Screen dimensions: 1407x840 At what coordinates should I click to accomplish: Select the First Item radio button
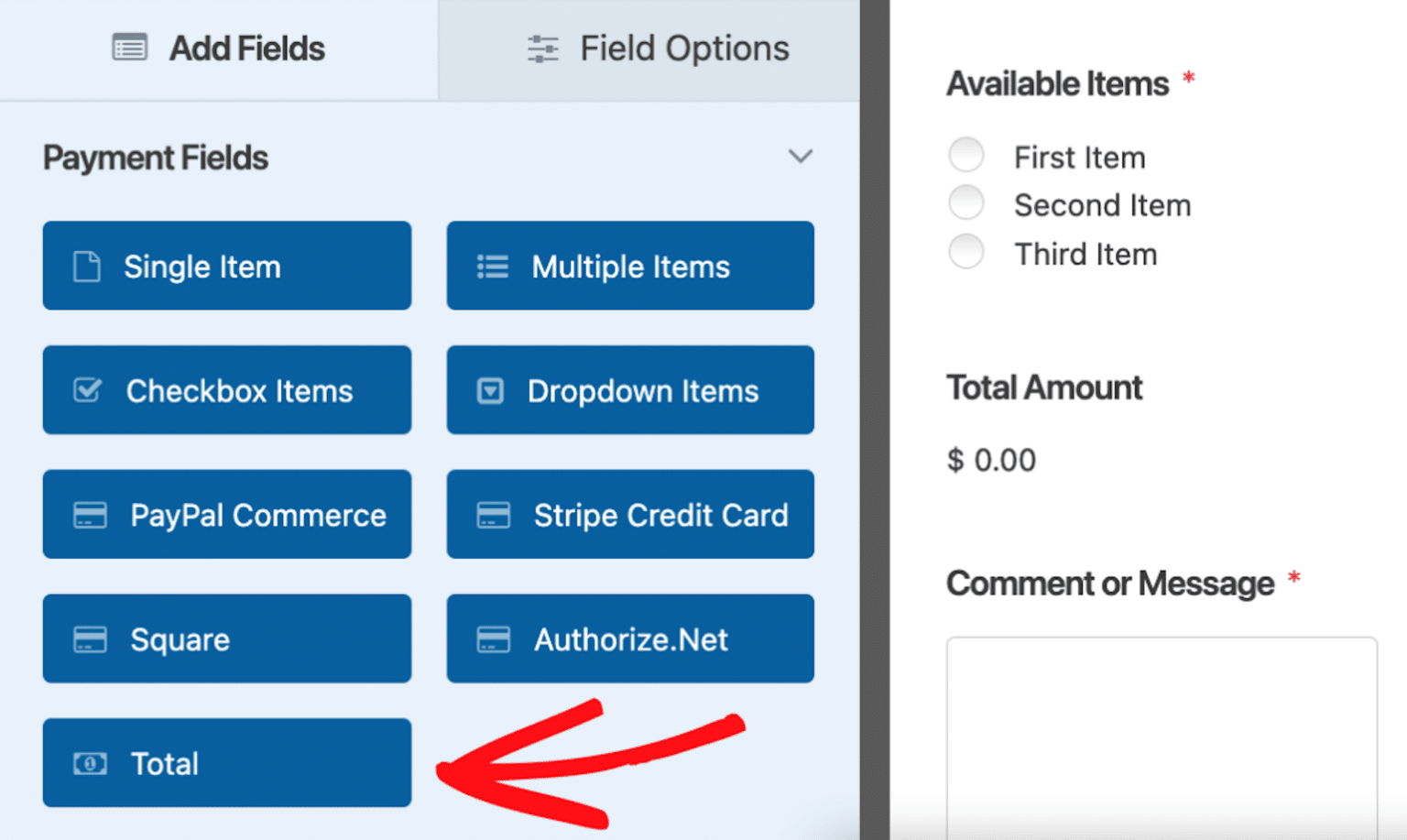[x=966, y=155]
